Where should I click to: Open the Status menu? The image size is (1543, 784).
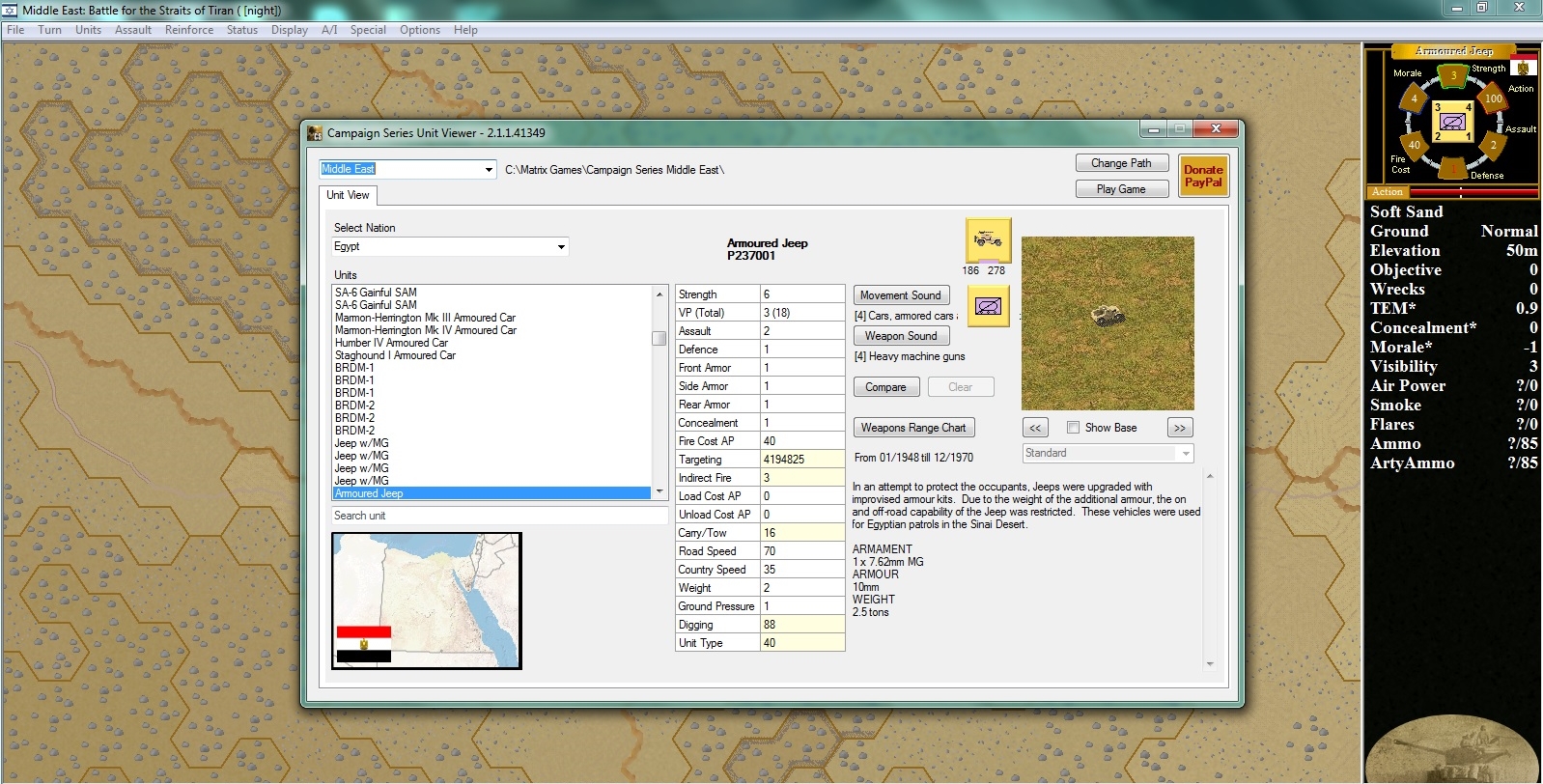coord(242,30)
